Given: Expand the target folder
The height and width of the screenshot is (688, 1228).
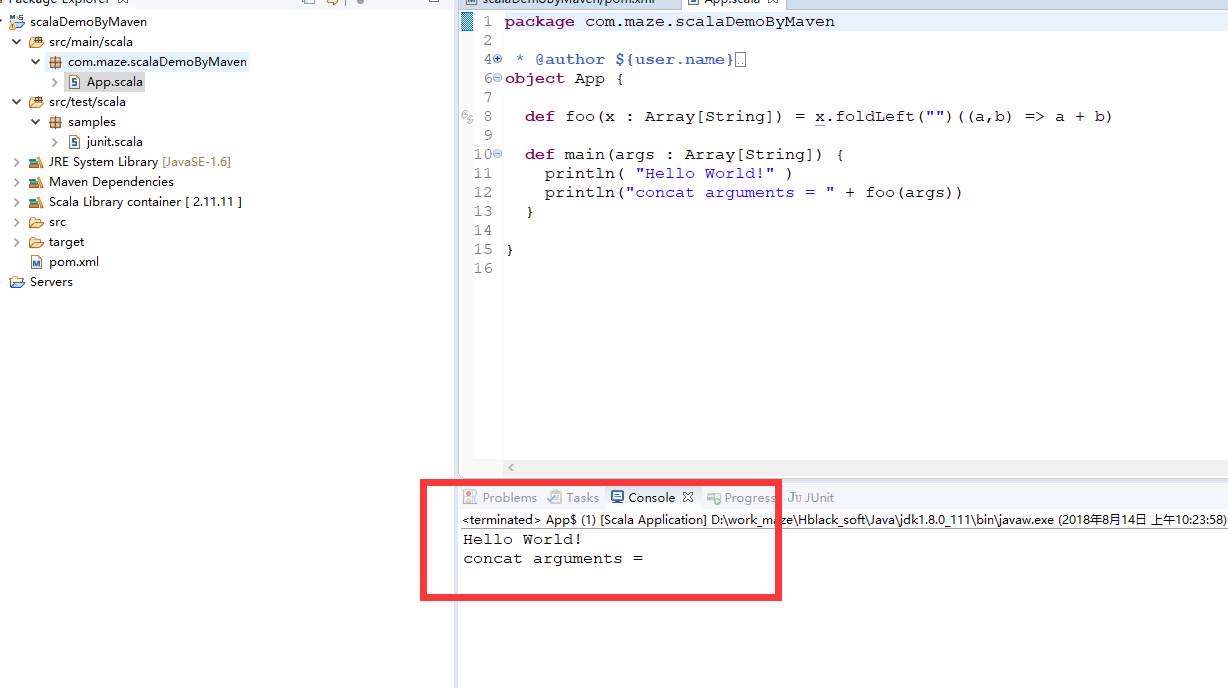Looking at the screenshot, I should [x=17, y=242].
